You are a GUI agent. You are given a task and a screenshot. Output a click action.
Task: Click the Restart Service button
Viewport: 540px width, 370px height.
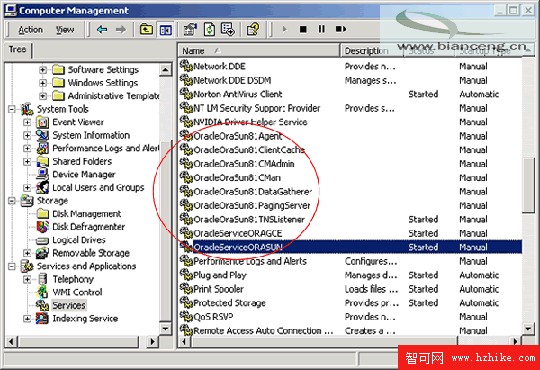click(341, 30)
